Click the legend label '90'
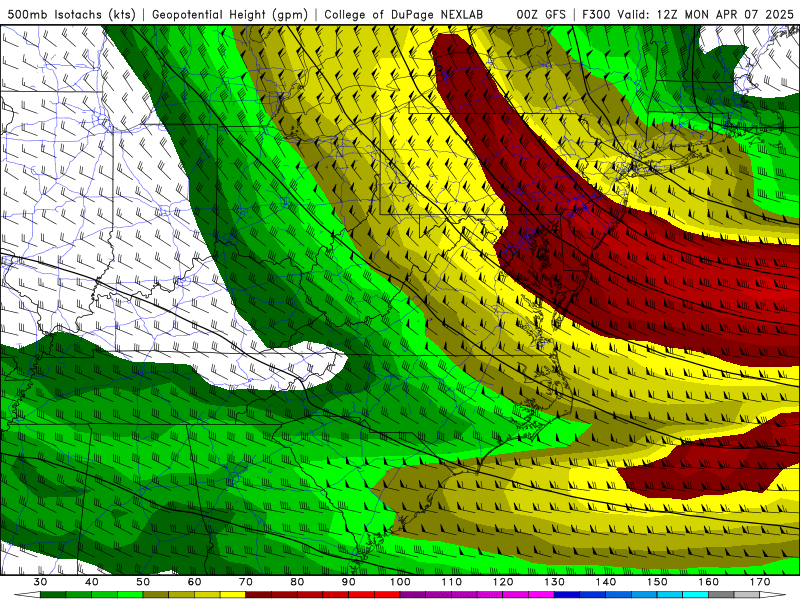800x600 pixels. pyautogui.click(x=349, y=582)
